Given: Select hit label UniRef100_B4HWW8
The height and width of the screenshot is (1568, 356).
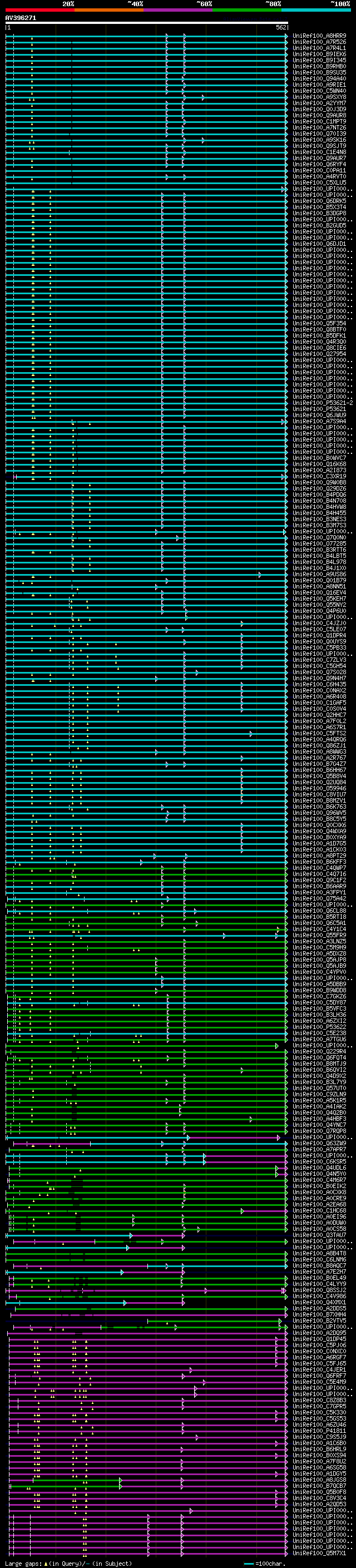Looking at the screenshot, I should pyautogui.click(x=319, y=506).
